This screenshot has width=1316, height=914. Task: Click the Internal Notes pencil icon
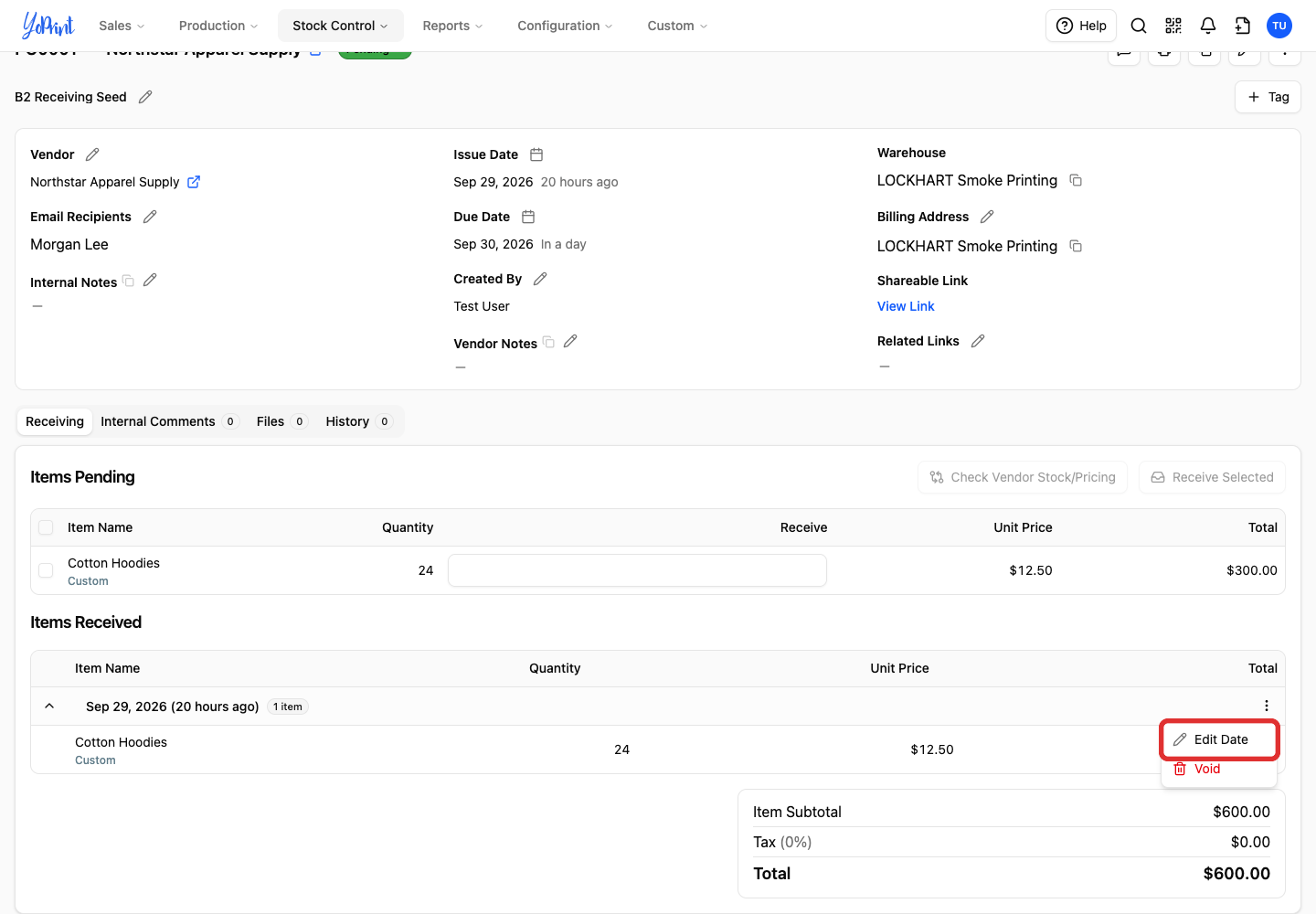point(150,280)
